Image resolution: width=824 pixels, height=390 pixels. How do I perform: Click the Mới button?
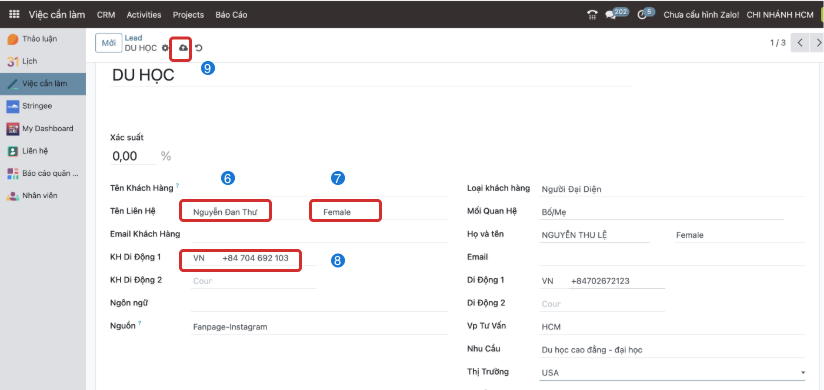coord(109,43)
